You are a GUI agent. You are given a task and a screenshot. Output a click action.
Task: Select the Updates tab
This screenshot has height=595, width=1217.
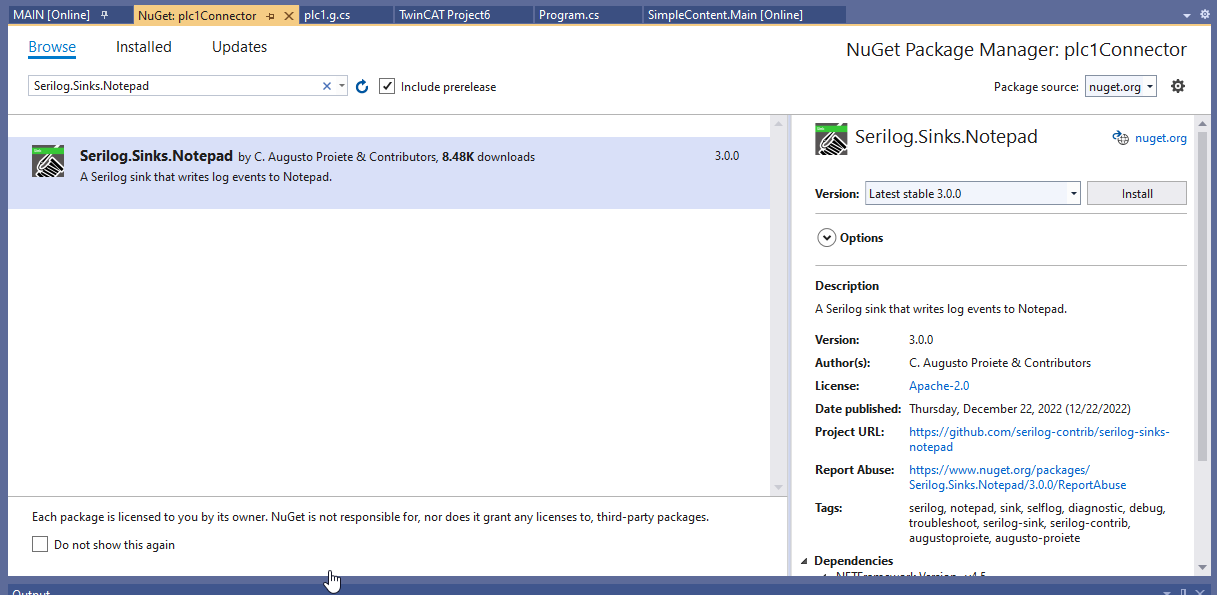240,47
